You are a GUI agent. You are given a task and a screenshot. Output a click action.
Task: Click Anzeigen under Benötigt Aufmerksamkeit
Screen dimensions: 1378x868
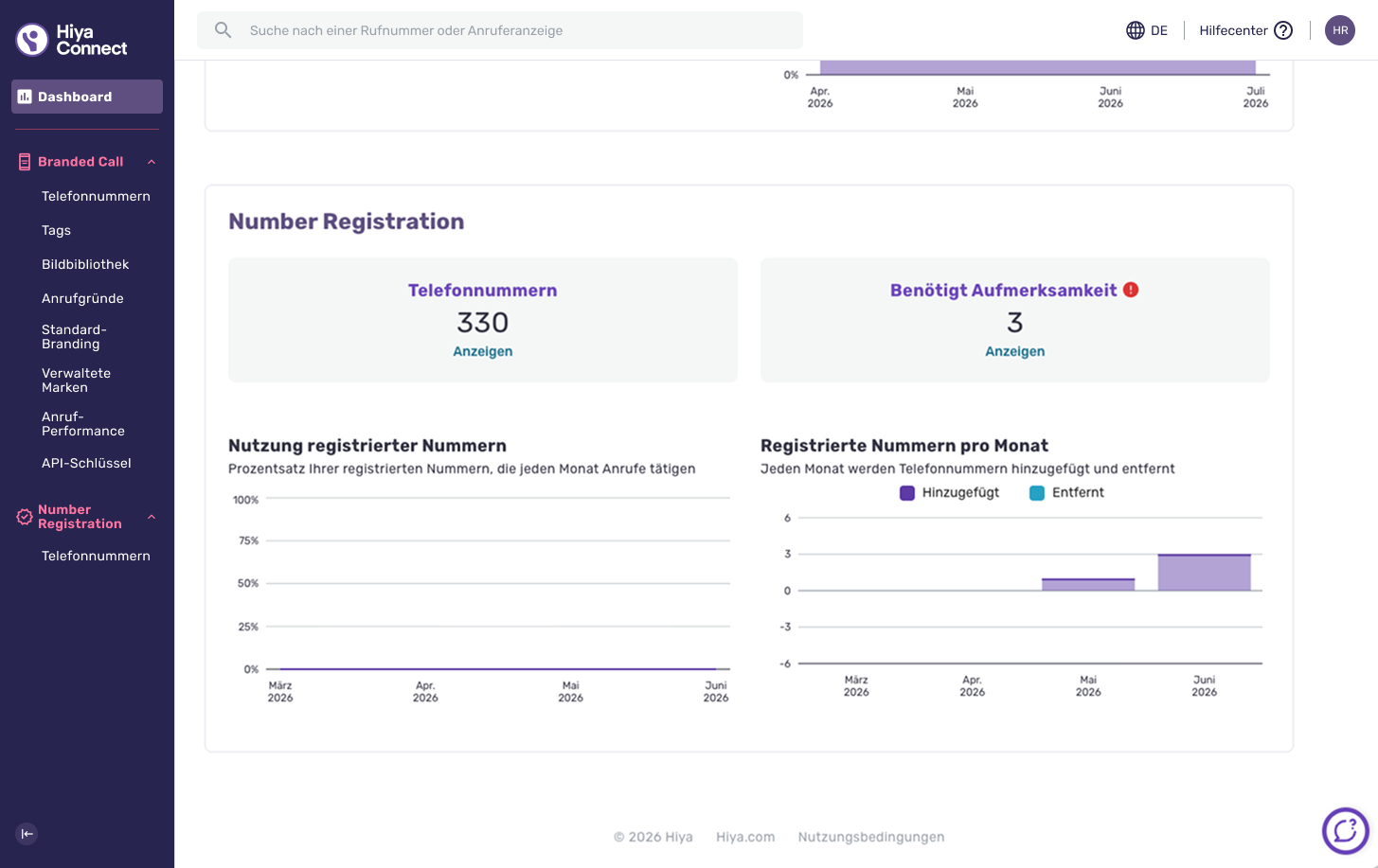point(1015,351)
